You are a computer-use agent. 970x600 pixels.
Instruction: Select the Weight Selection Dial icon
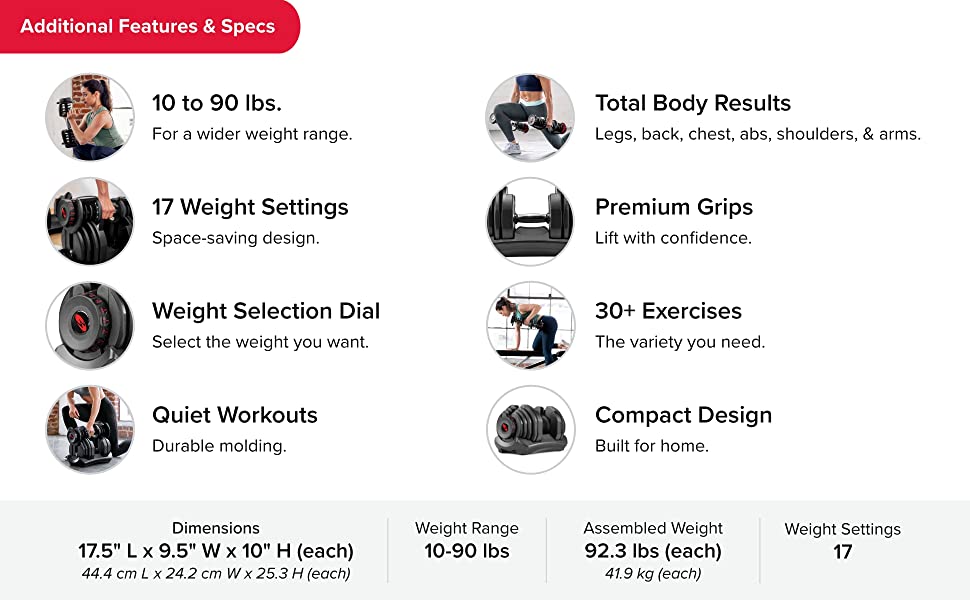[x=90, y=325]
